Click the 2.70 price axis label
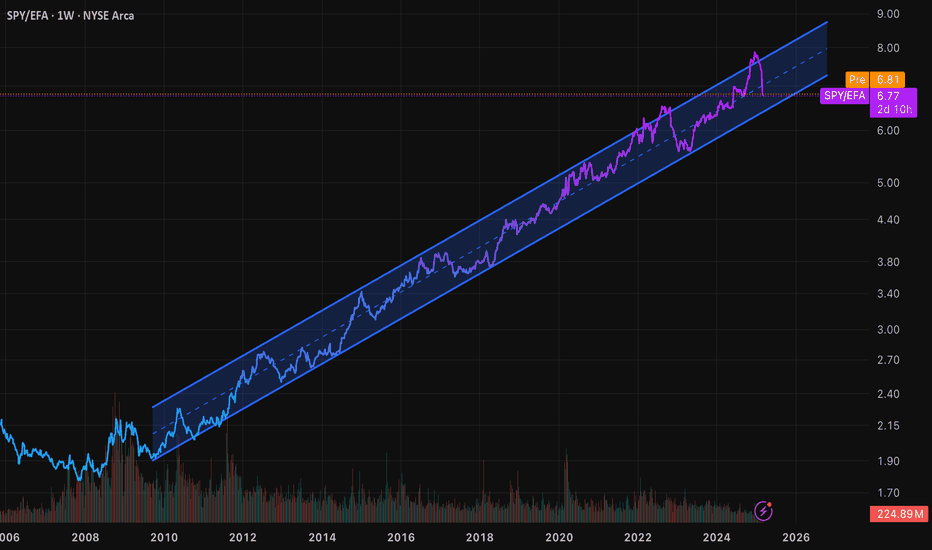This screenshot has height=550, width=932. pos(888,360)
